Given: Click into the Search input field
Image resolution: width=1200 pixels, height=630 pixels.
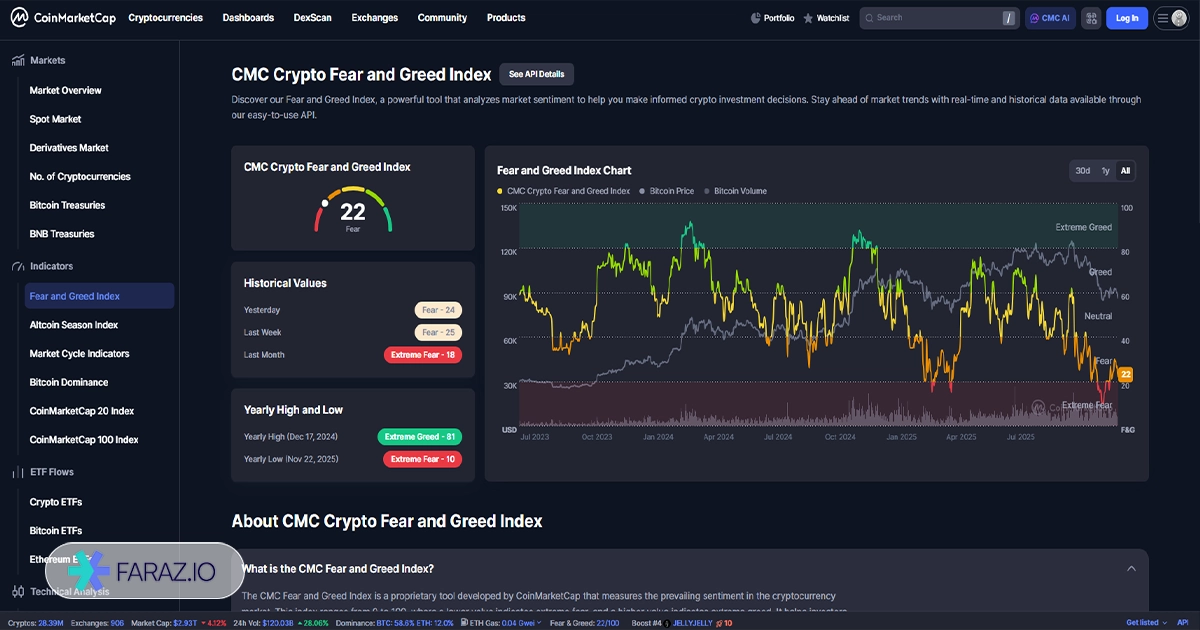Looking at the screenshot, I should (935, 18).
